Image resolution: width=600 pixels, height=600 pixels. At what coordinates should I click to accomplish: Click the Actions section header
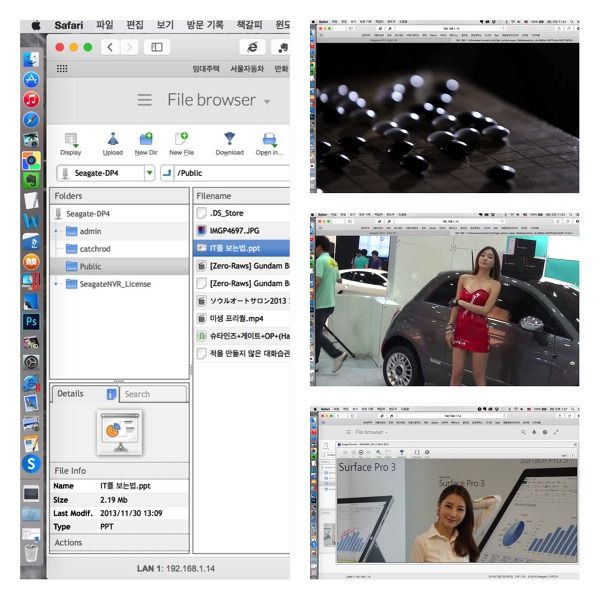pos(119,543)
